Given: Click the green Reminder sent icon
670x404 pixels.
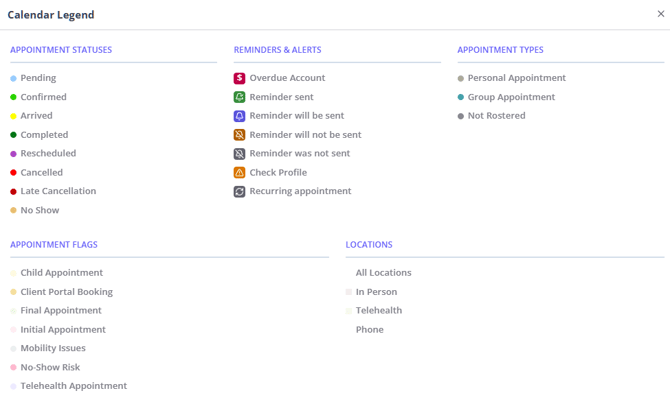Looking at the screenshot, I should pos(239,97).
